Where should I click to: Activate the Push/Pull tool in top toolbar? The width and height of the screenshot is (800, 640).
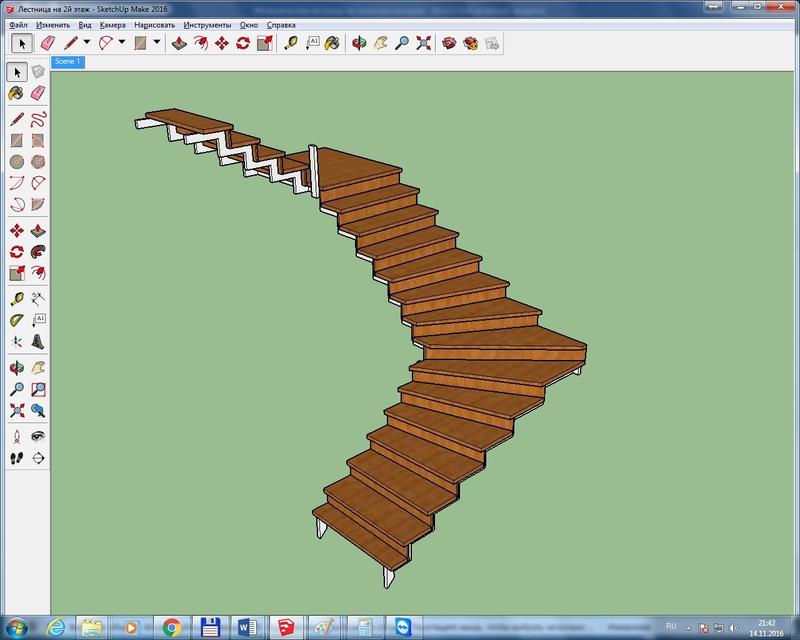(178, 43)
